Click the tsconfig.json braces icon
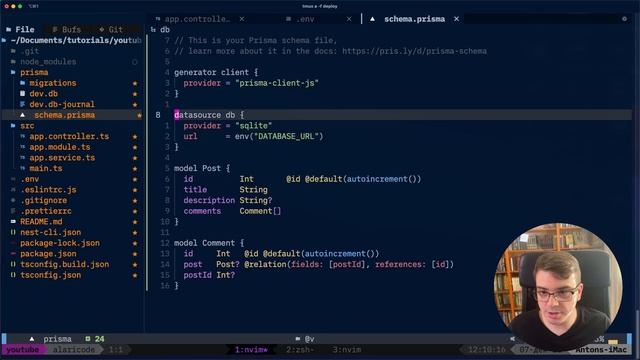This screenshot has width=640, height=360. (13, 275)
